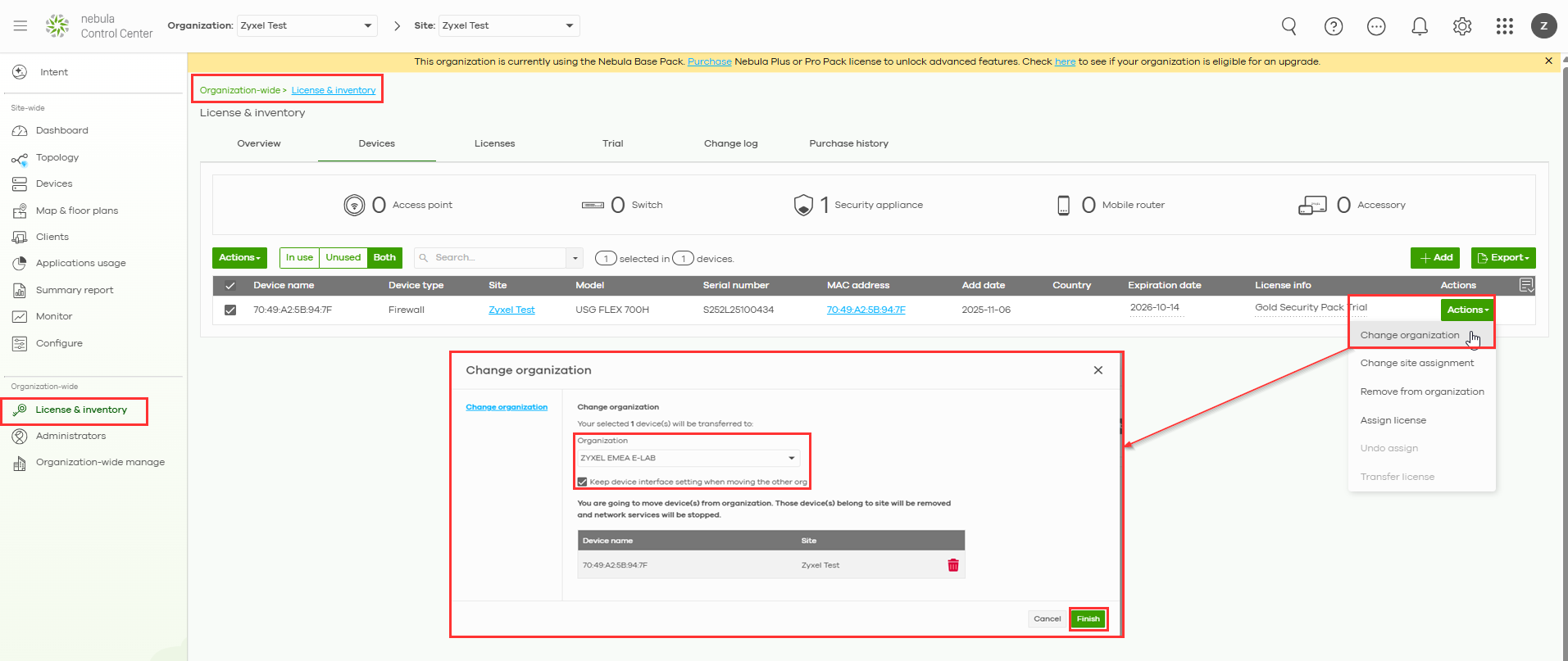
Task: Click the Monitor sidebar icon
Action: [x=20, y=317]
